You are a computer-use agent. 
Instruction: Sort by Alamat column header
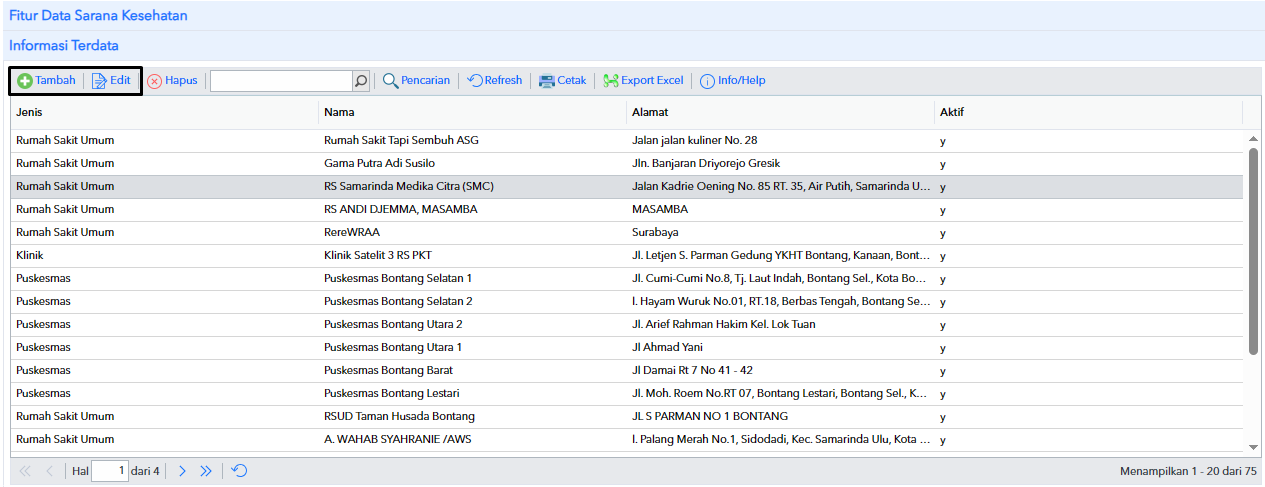coord(780,112)
